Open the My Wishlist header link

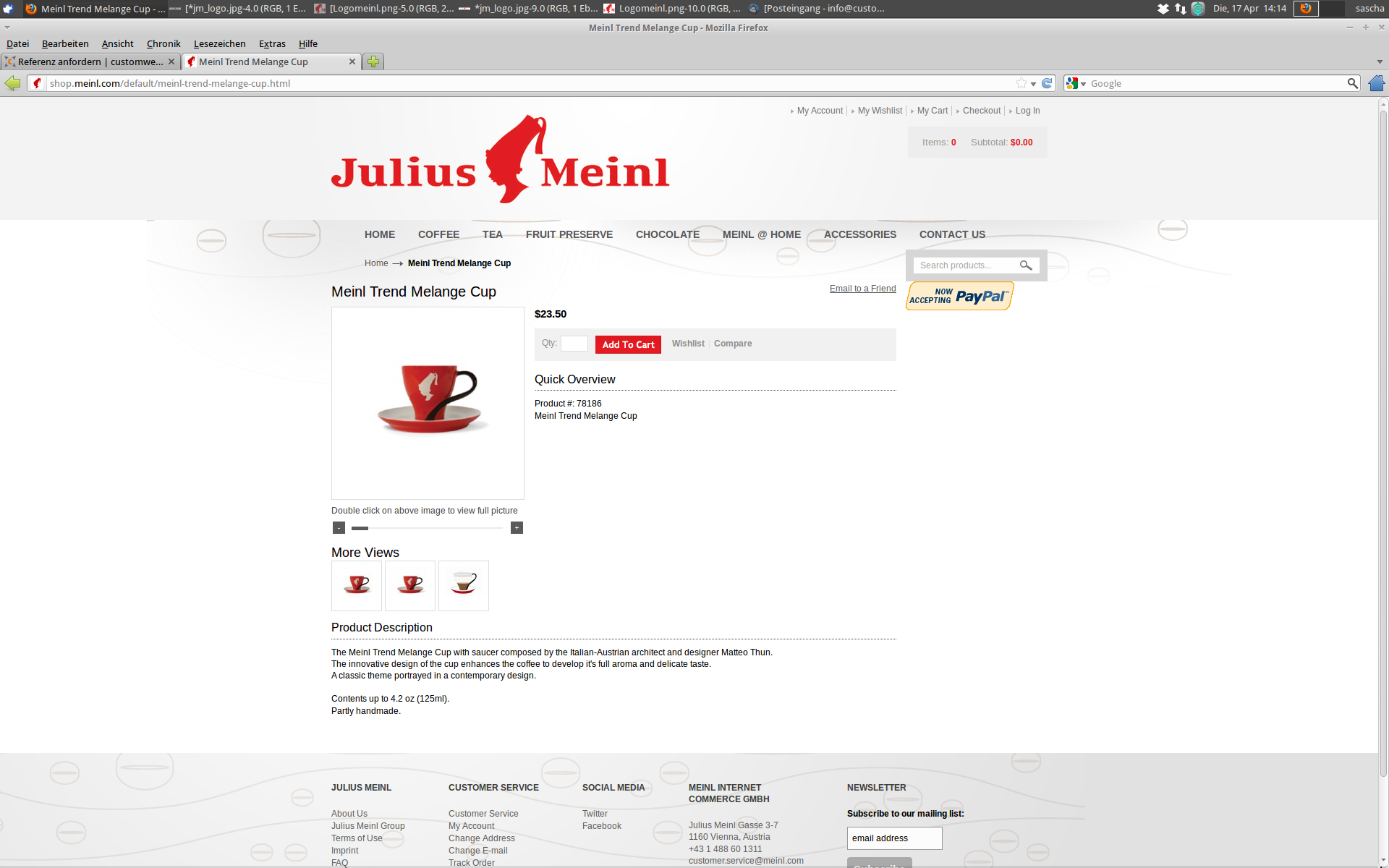(x=880, y=111)
